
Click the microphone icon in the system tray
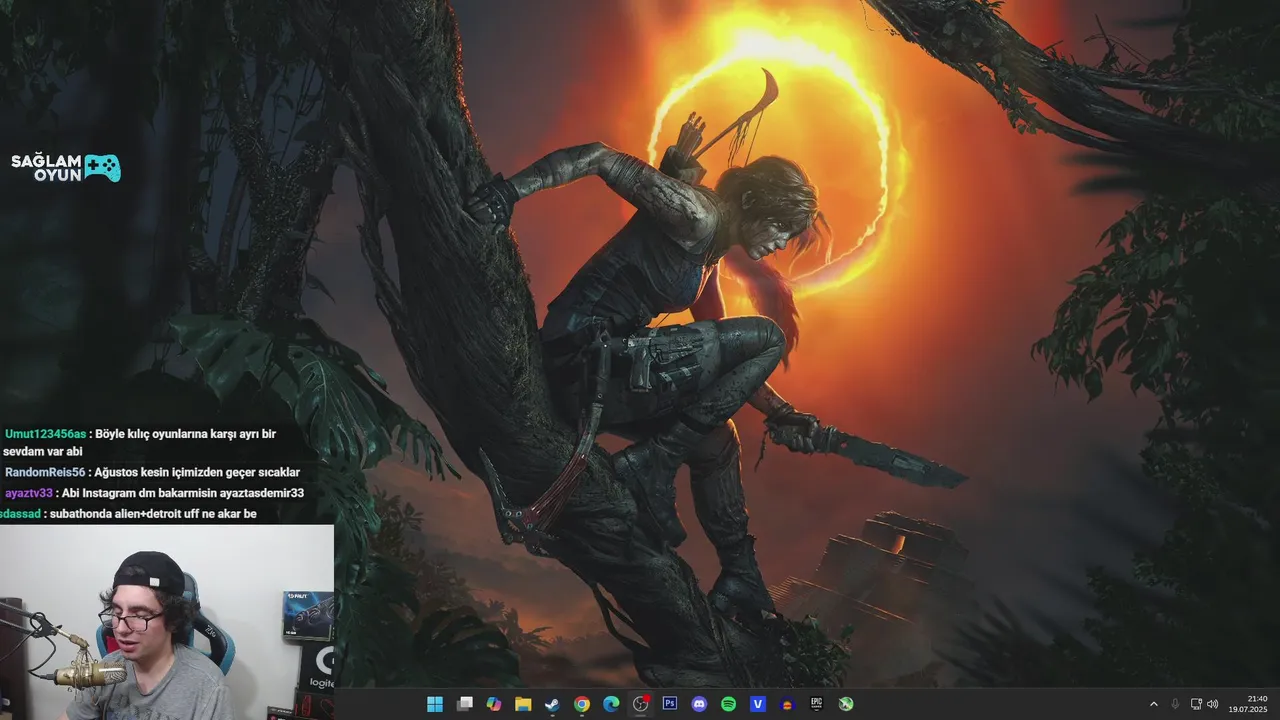pos(1175,704)
